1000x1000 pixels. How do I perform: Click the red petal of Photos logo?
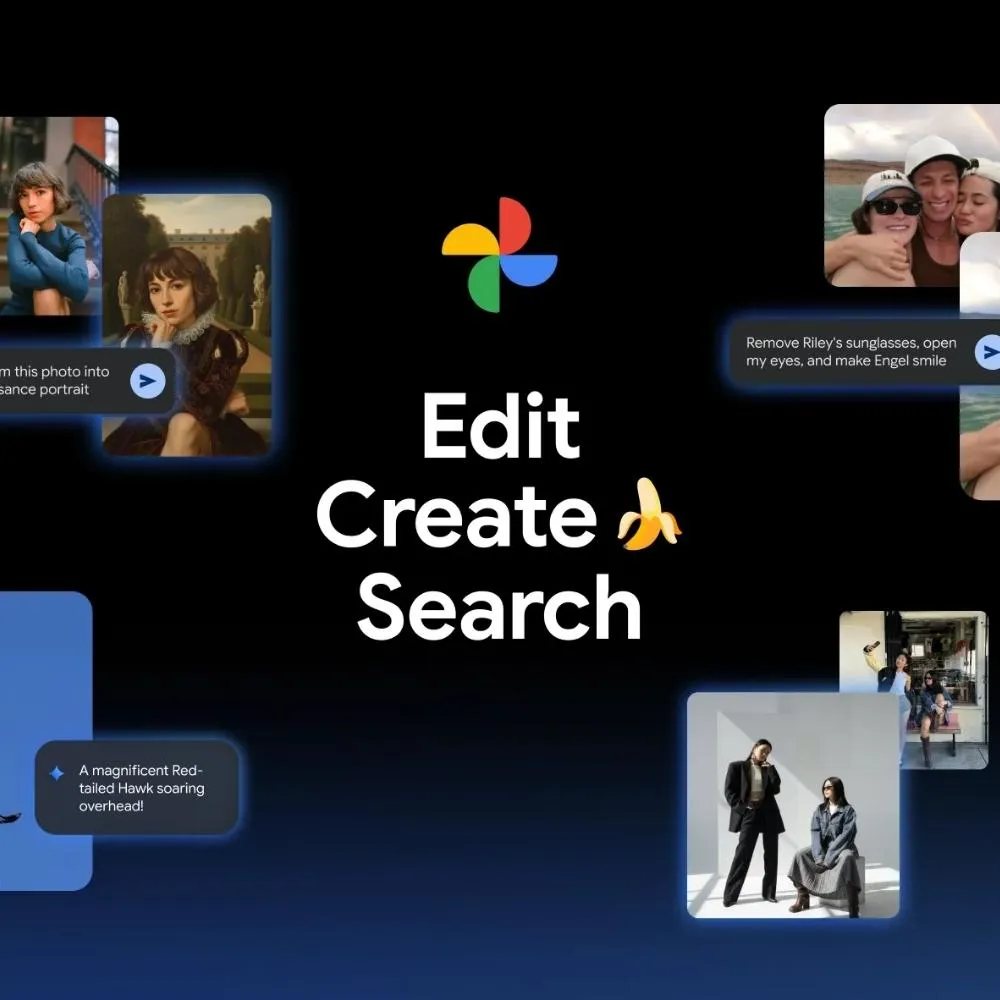(x=514, y=226)
